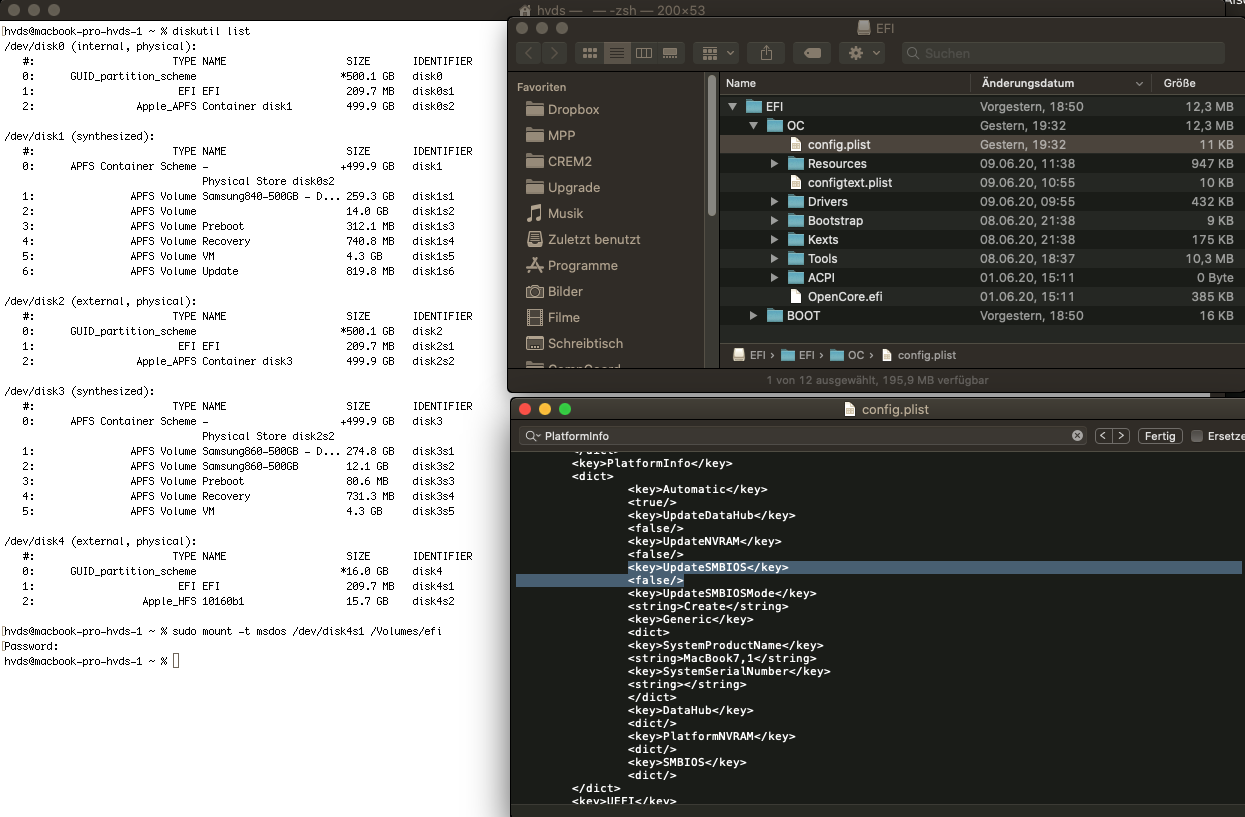The width and height of the screenshot is (1245, 817).
Task: Toggle the Ersetzen checkbox
Action: [x=1196, y=436]
